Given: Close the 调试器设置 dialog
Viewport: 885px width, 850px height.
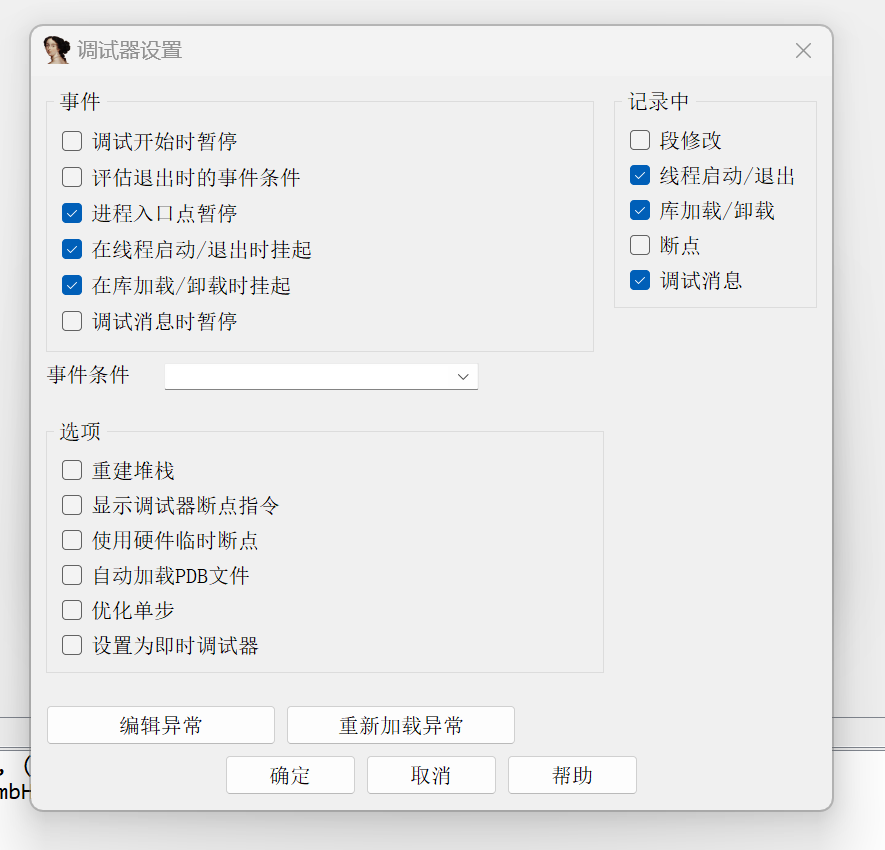Looking at the screenshot, I should [803, 50].
